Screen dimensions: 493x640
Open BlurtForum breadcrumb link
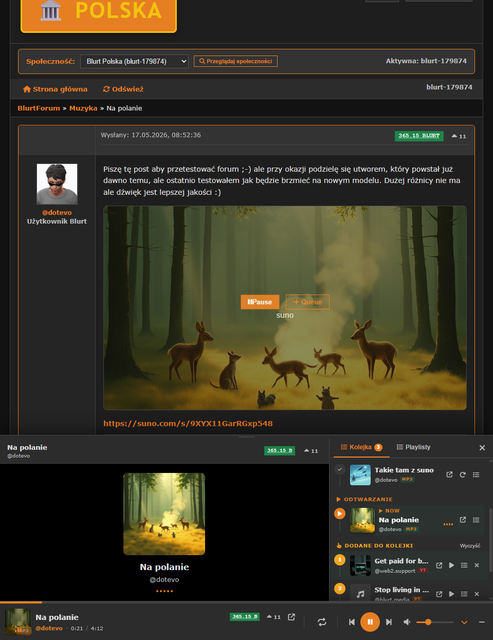(x=39, y=108)
